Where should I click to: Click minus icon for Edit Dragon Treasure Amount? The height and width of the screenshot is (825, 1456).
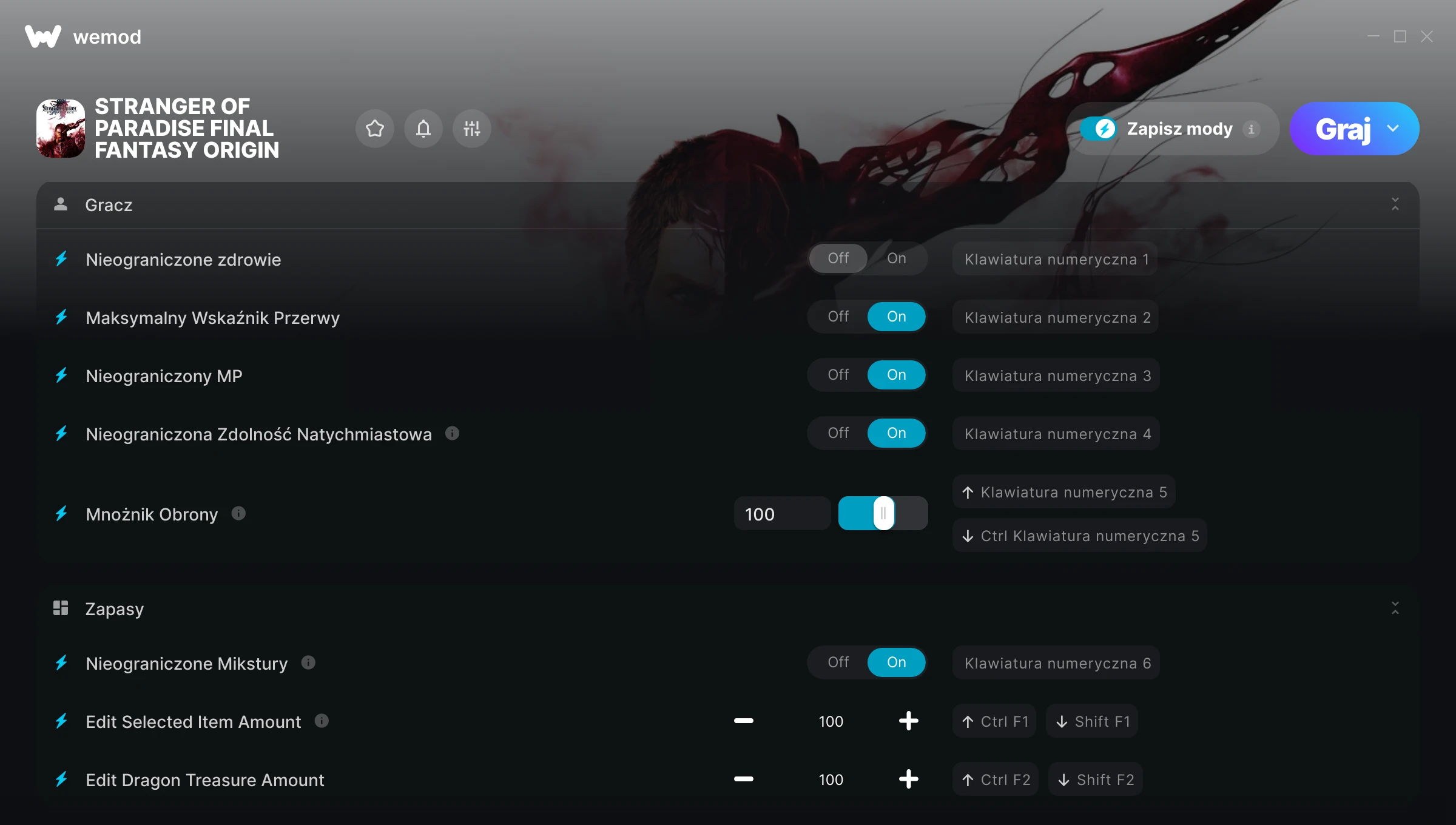click(744, 779)
